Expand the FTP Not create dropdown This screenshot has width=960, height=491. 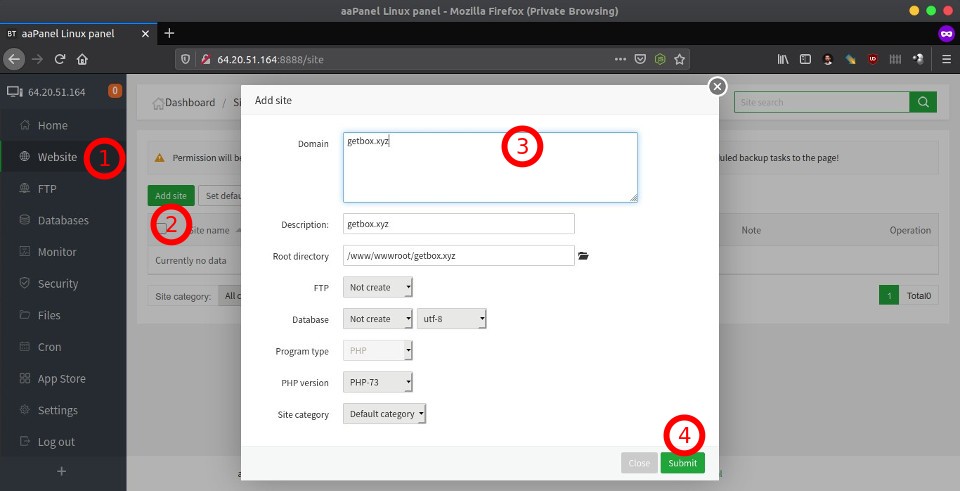378,287
